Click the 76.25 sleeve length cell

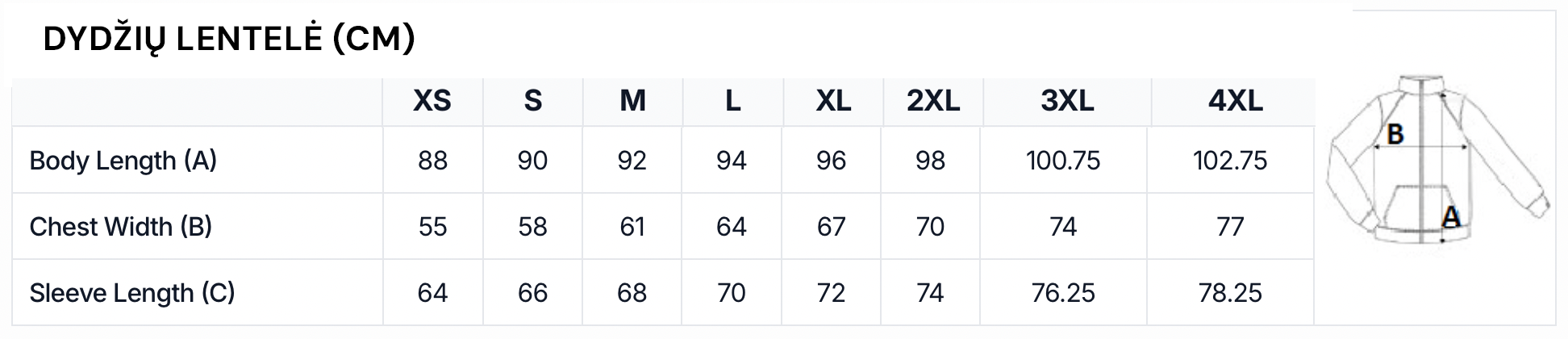[1063, 293]
